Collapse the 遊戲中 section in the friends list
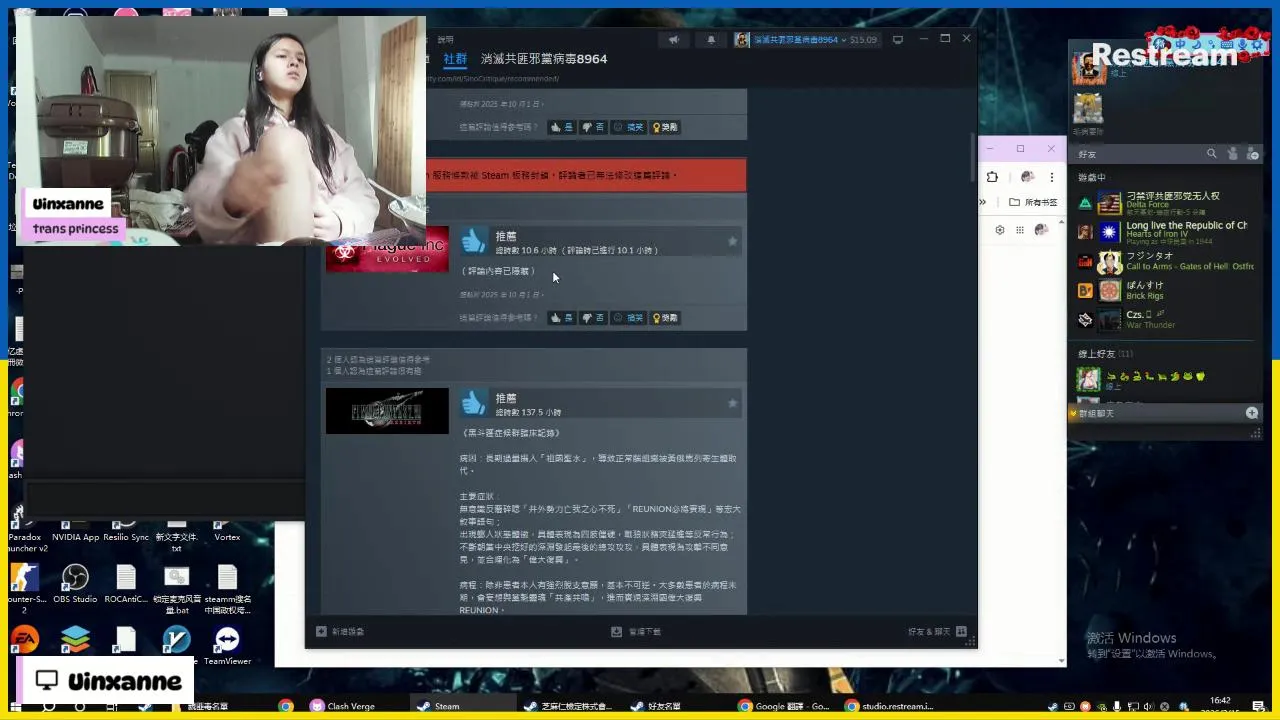1280x720 pixels. coord(1092,177)
